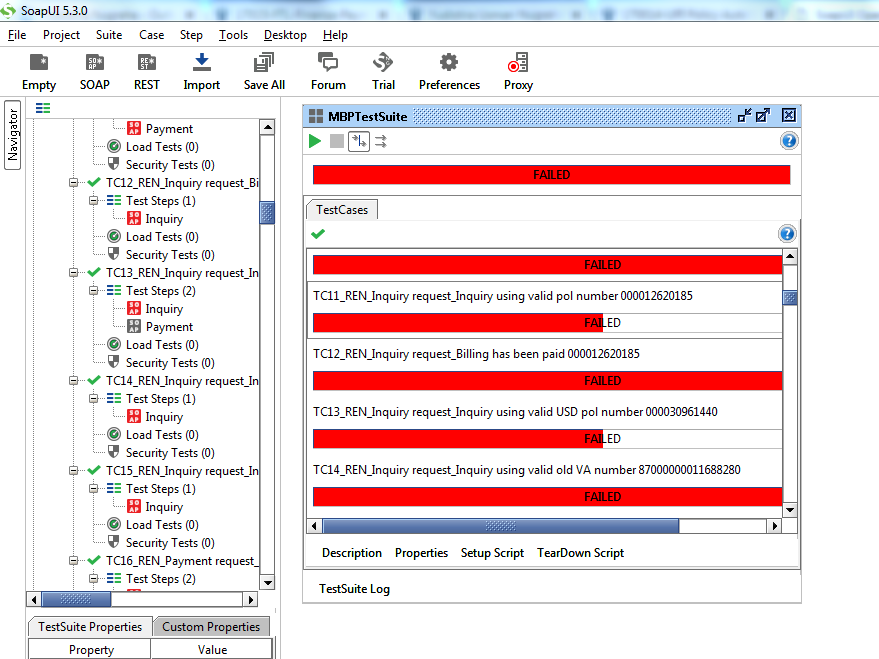Click the TC11 FAILED progress bar
The height and width of the screenshot is (659, 879).
(547, 323)
